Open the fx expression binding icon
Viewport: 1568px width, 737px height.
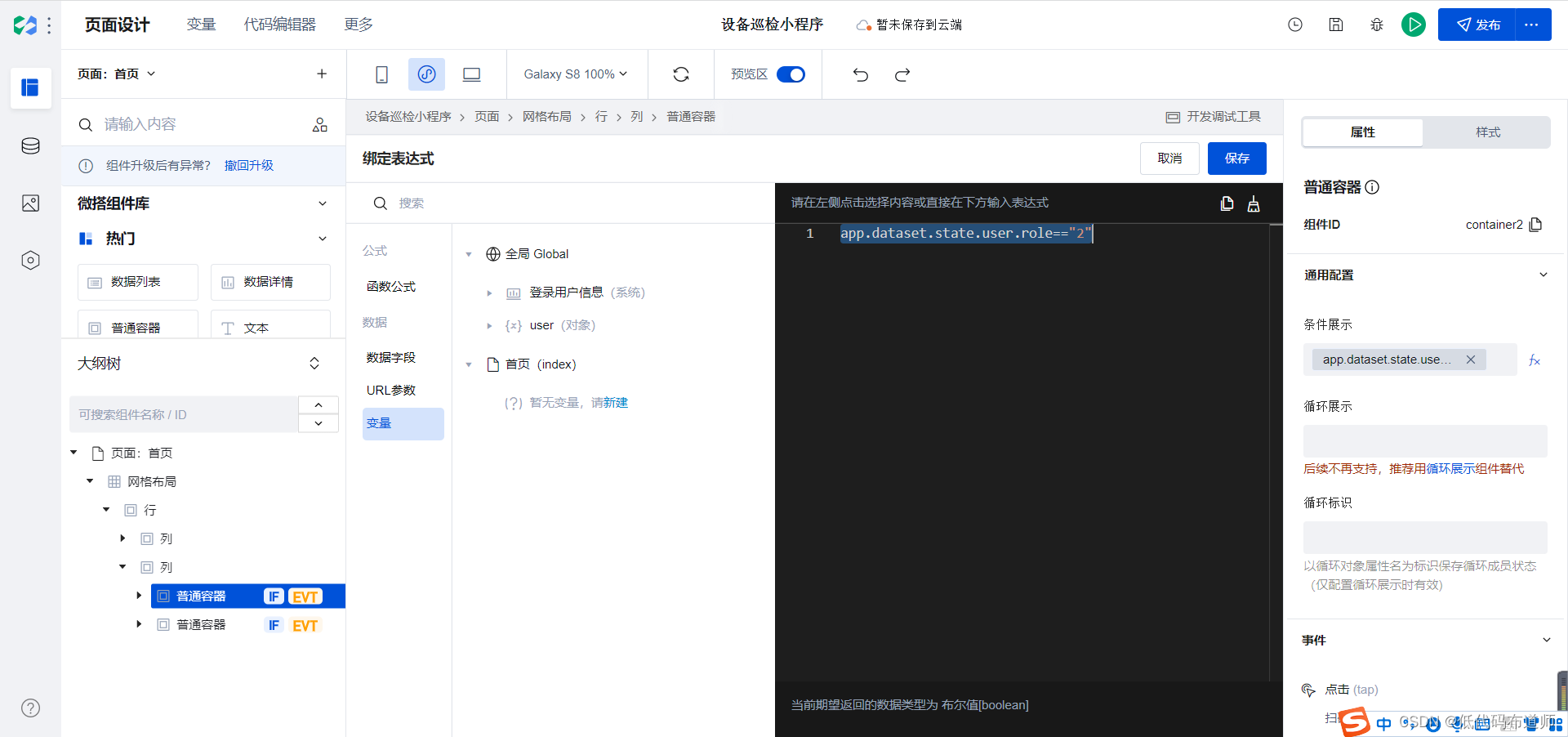pyautogui.click(x=1535, y=360)
